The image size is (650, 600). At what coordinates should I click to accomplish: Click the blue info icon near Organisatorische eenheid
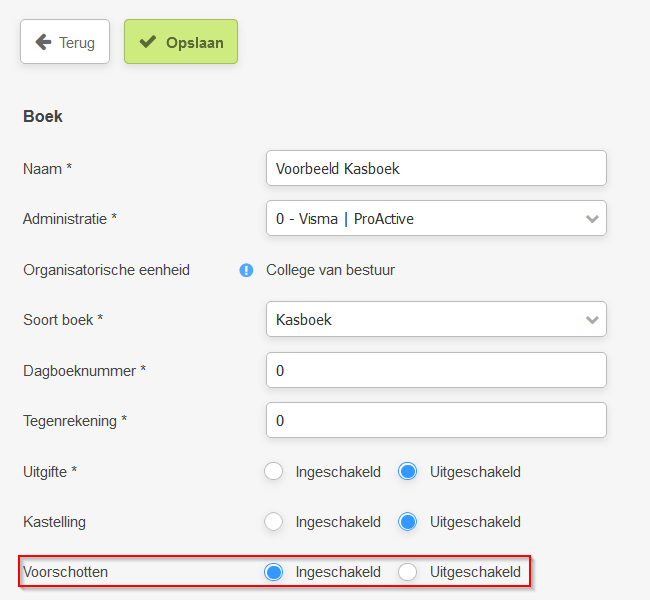click(246, 270)
